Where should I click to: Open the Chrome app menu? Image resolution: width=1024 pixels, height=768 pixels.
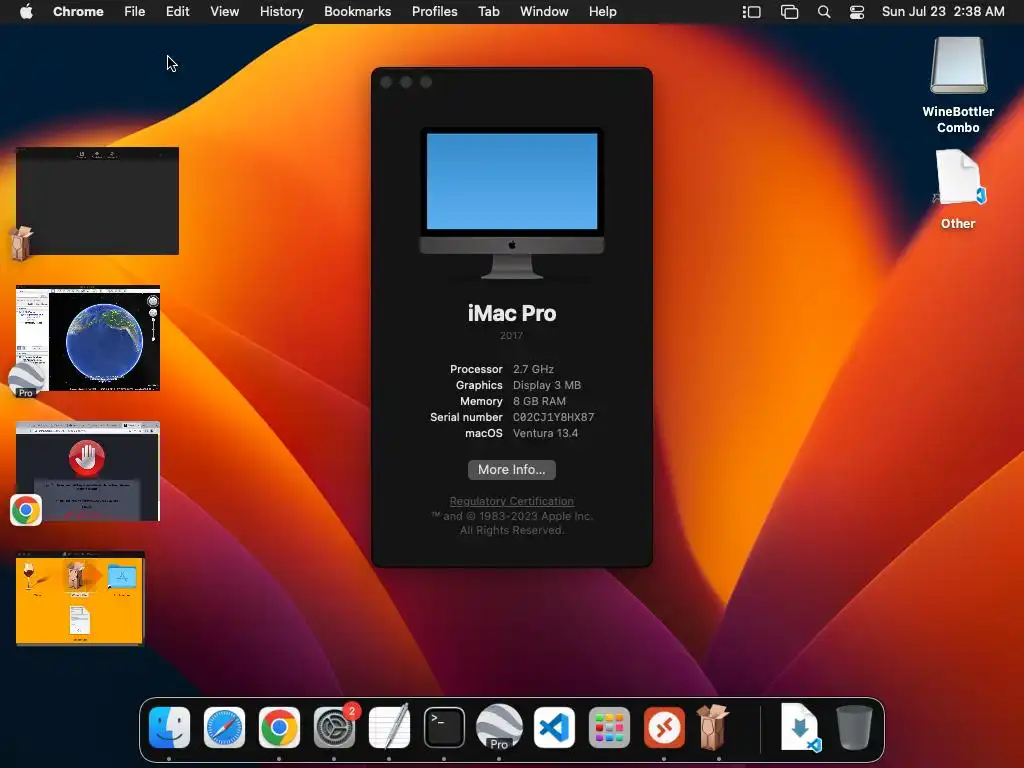pyautogui.click(x=78, y=12)
